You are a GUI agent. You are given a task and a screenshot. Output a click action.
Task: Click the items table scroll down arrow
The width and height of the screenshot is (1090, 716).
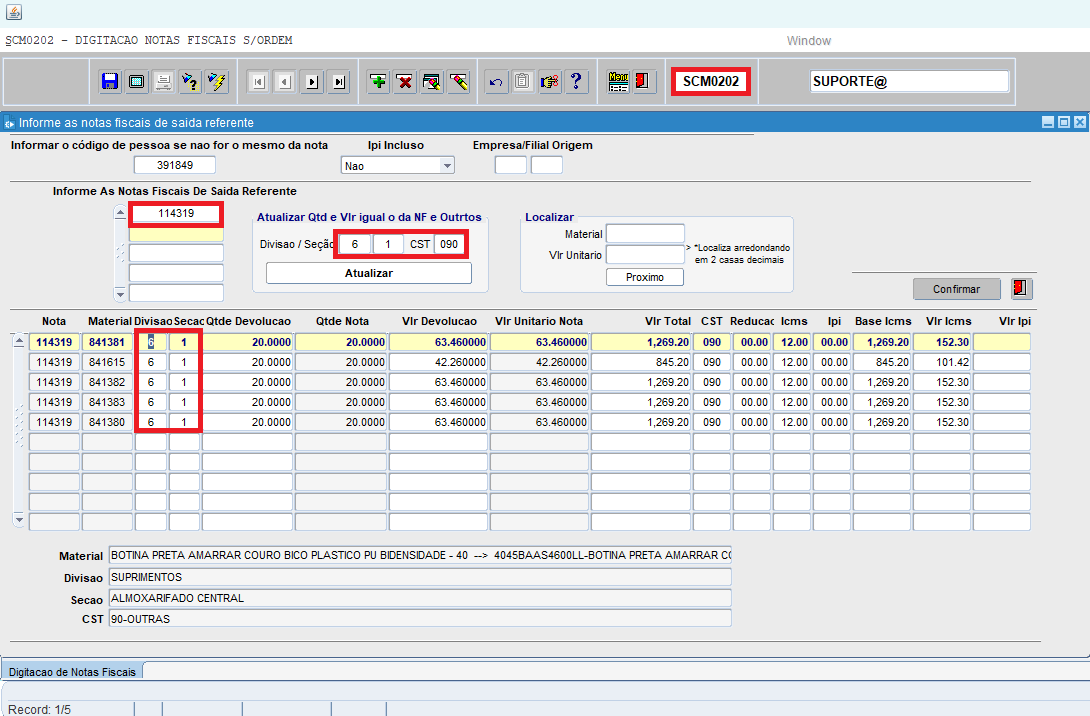(x=19, y=520)
